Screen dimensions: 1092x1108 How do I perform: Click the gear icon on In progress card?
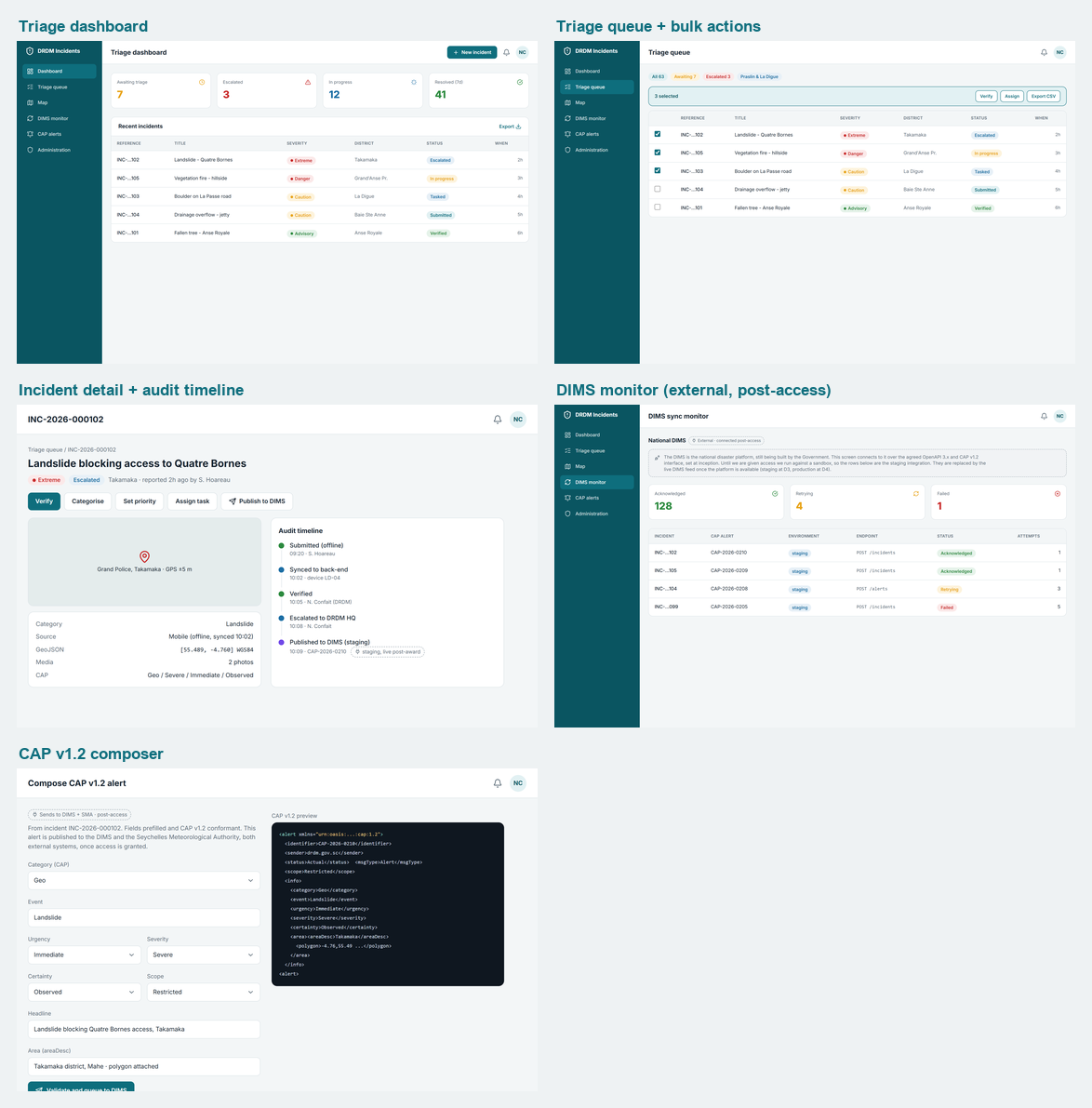click(x=413, y=82)
